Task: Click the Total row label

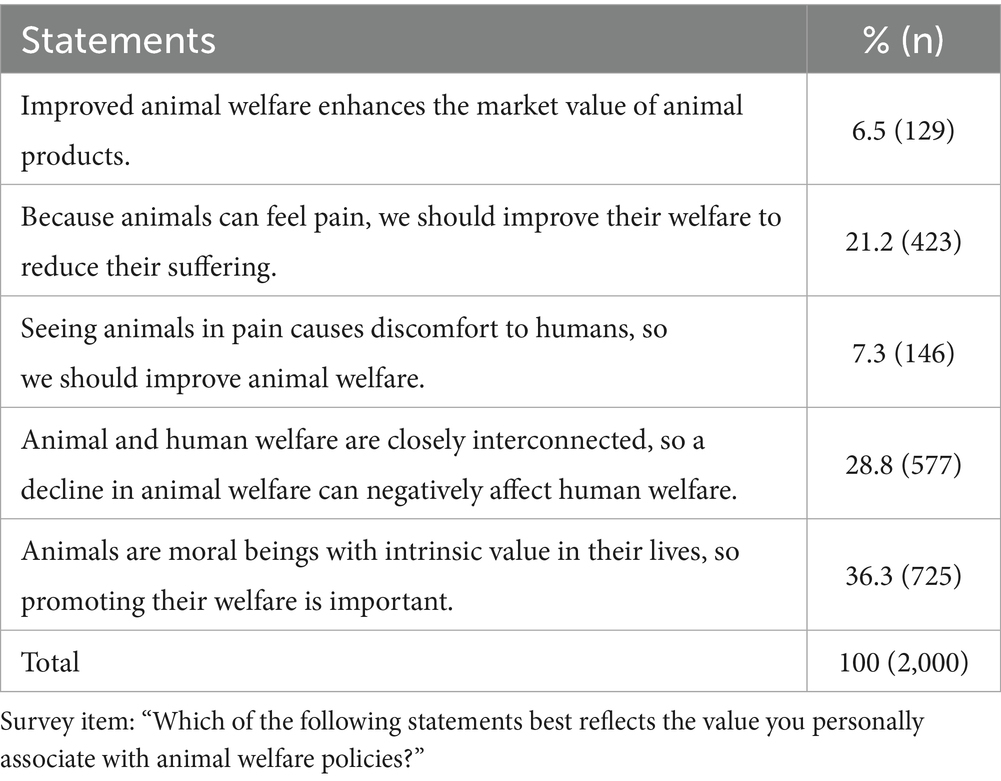Action: (50, 662)
